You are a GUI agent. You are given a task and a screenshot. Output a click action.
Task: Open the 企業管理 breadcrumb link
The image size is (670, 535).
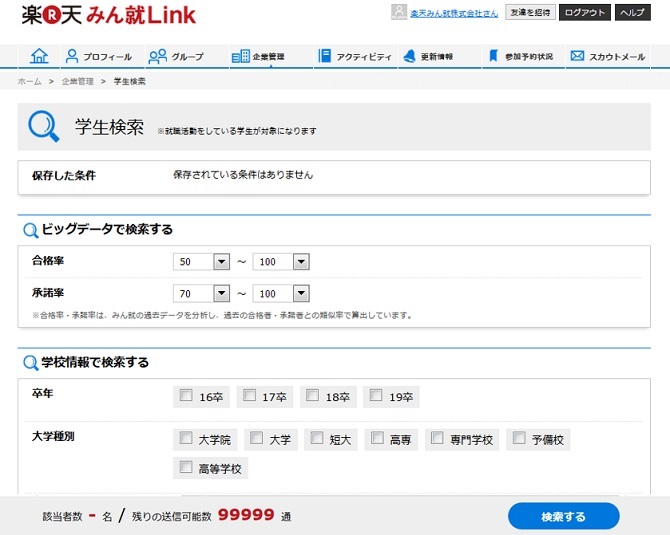75,81
